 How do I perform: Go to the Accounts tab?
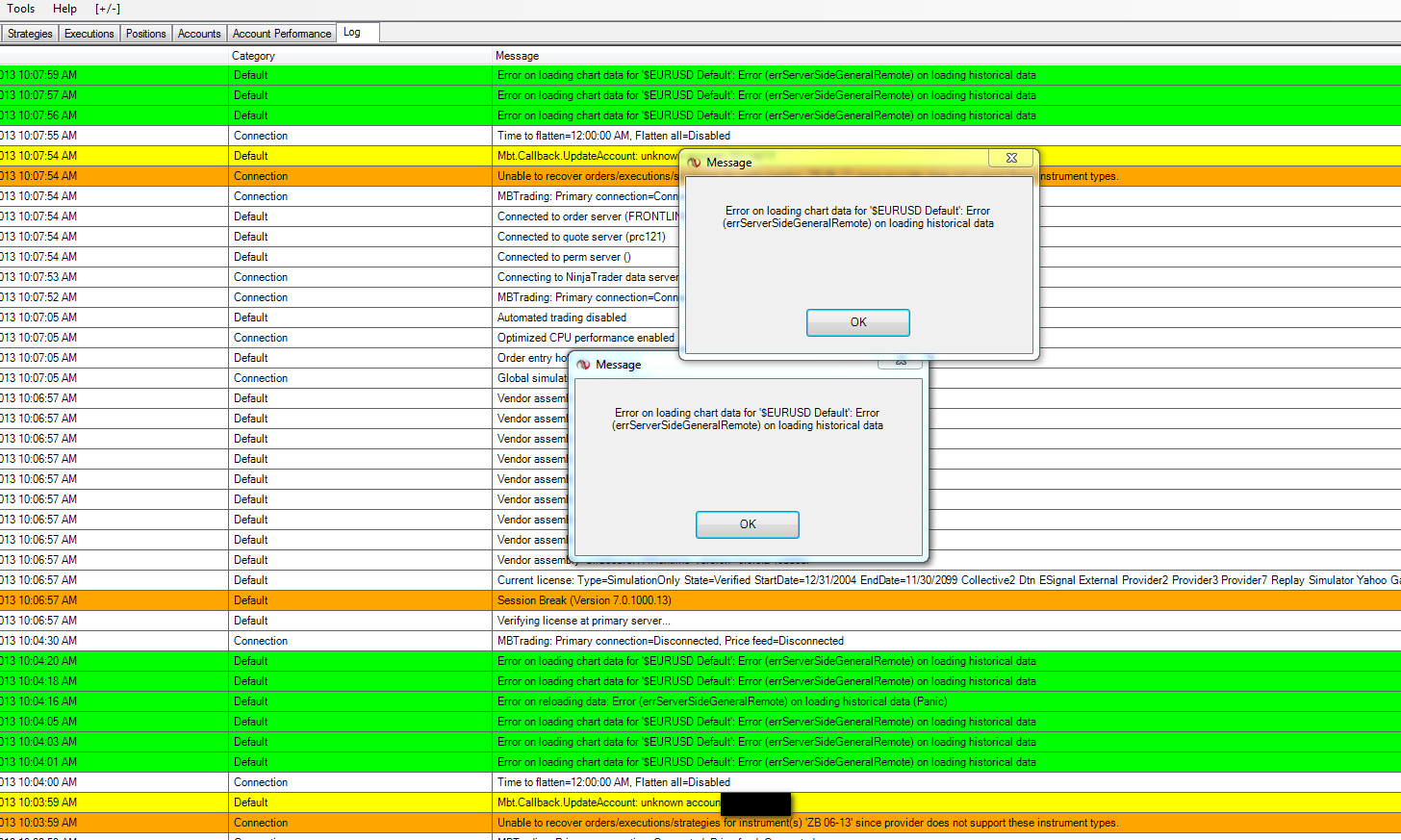pyautogui.click(x=199, y=34)
